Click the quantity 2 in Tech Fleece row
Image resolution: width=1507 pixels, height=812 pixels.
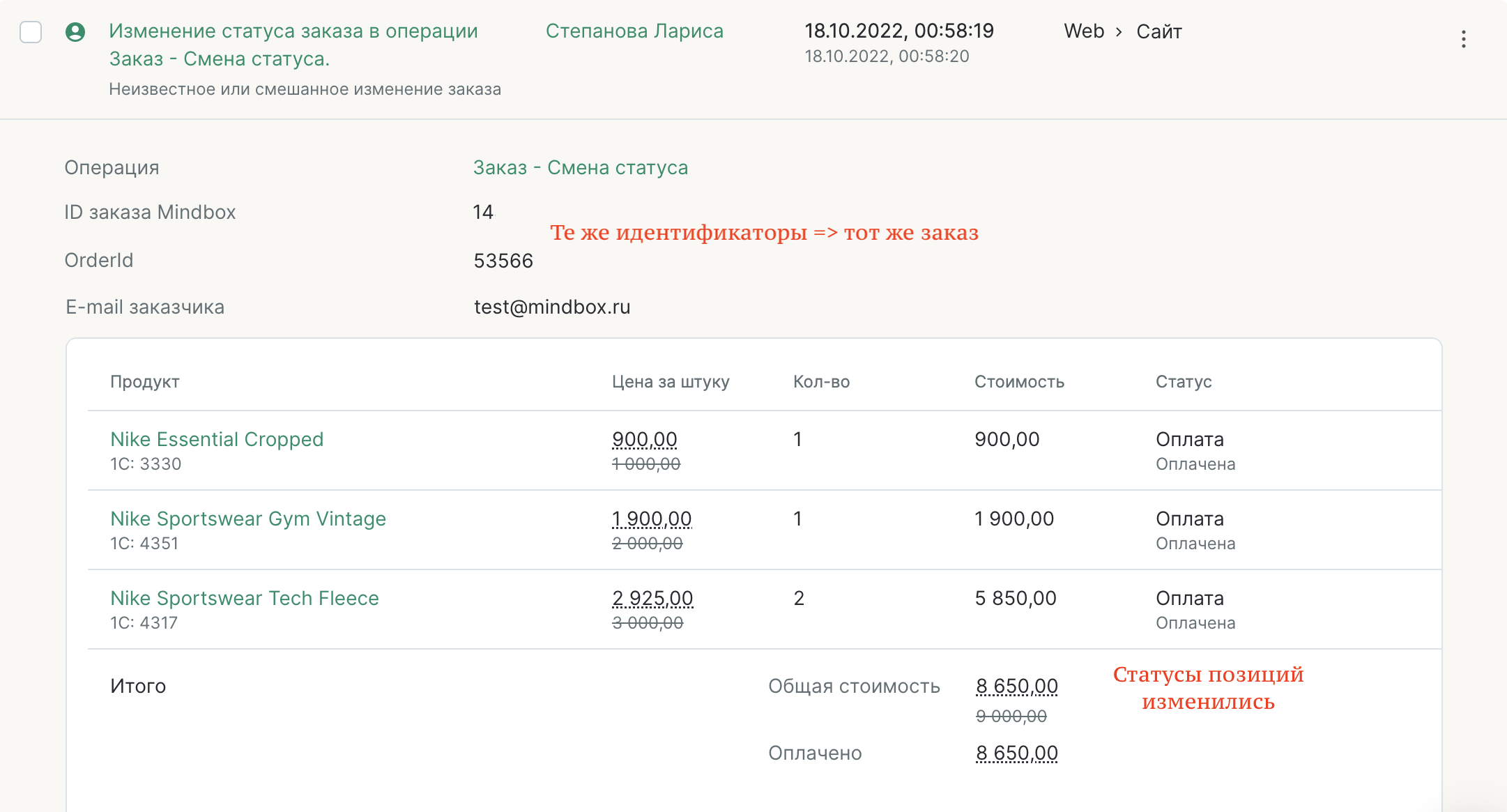(x=799, y=598)
